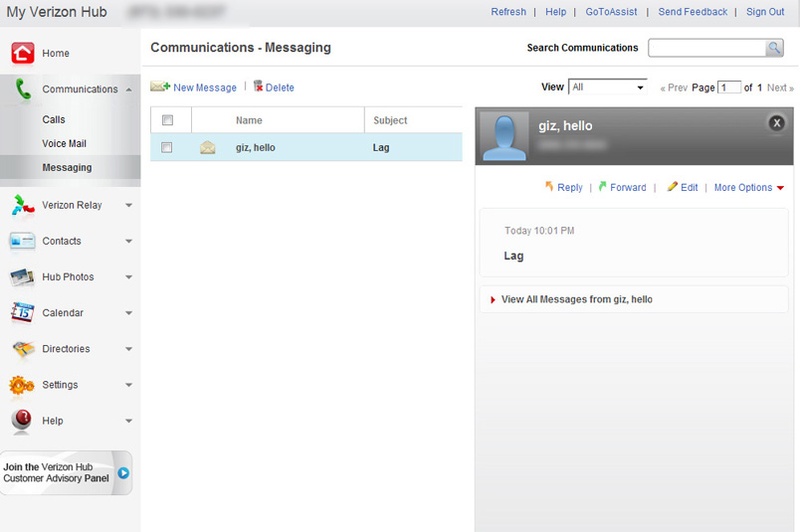
Task: Go to Home in sidebar
Action: tap(56, 53)
